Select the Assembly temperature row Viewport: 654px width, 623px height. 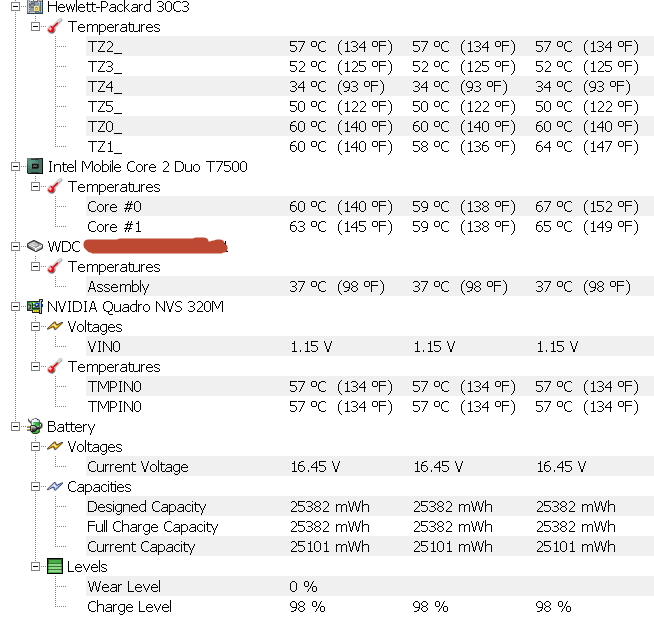[x=370, y=286]
